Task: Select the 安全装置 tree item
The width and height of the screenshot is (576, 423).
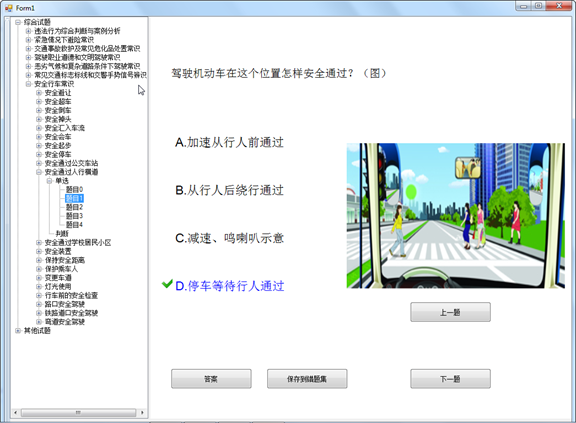Action: click(58, 251)
